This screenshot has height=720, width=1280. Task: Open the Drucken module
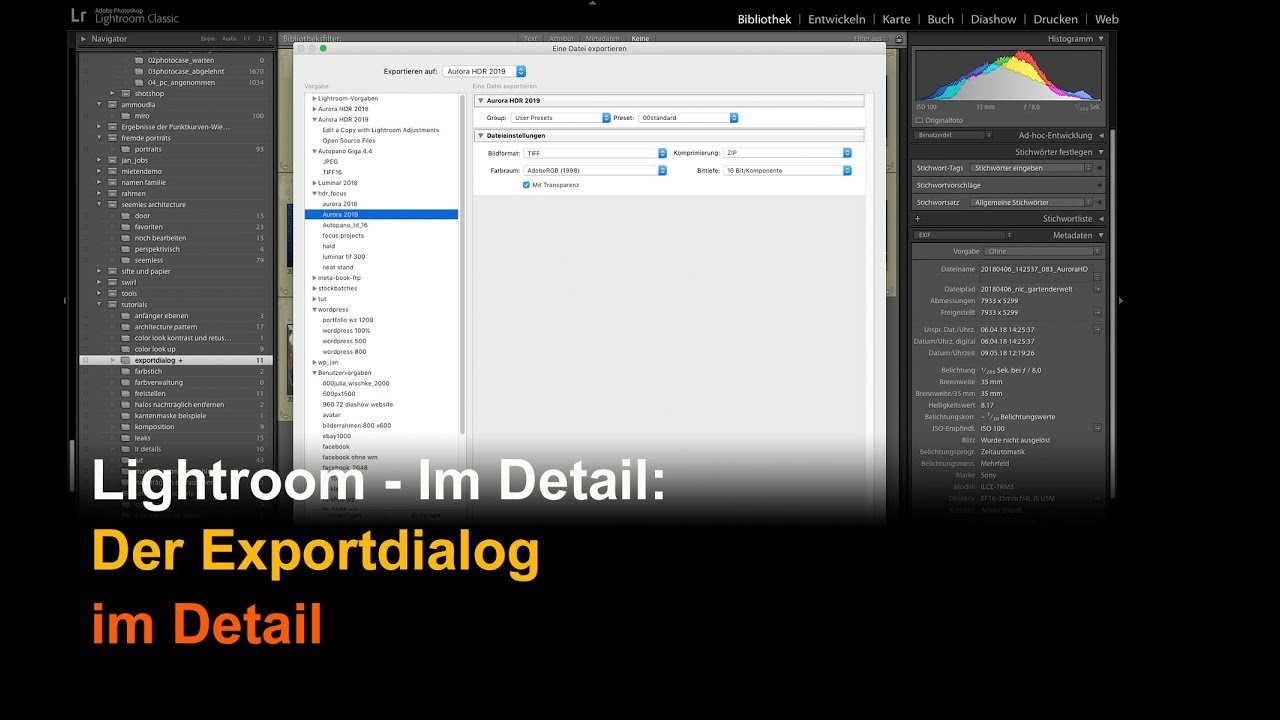click(1056, 19)
